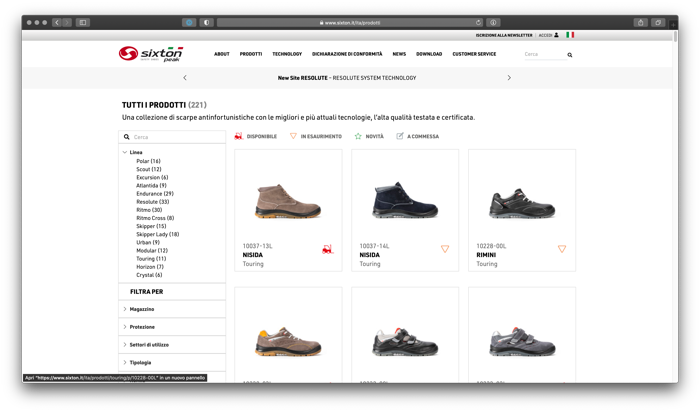Click the Safari reload page icon

pos(478,22)
